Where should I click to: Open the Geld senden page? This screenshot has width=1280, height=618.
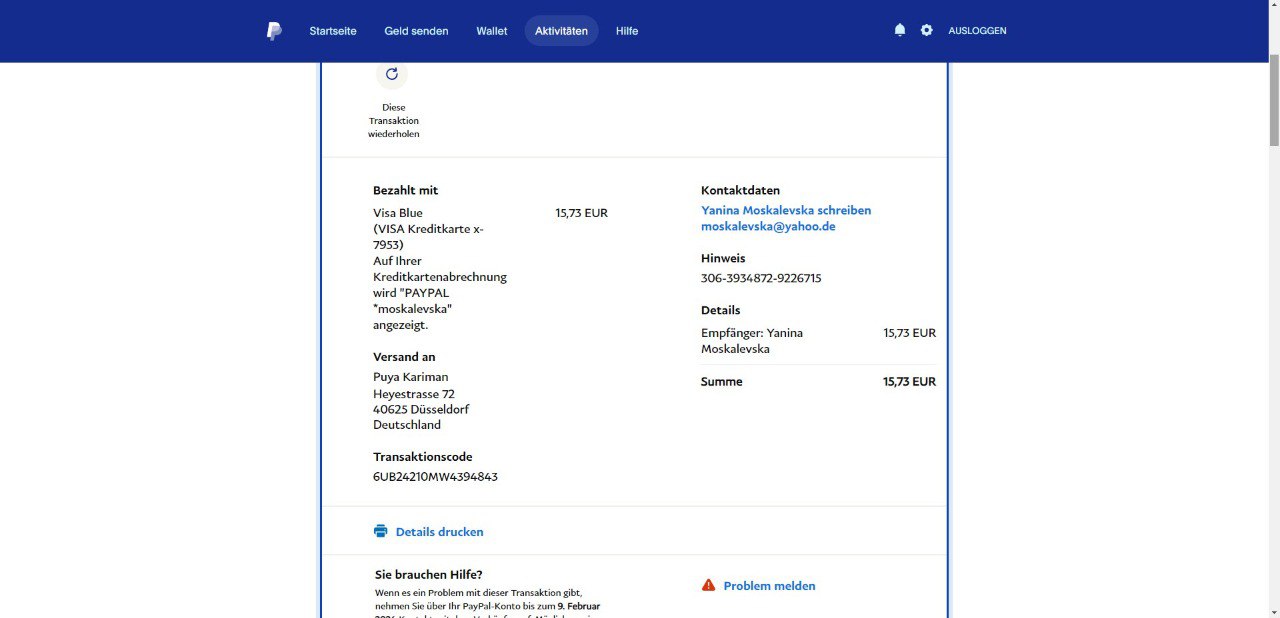point(416,31)
